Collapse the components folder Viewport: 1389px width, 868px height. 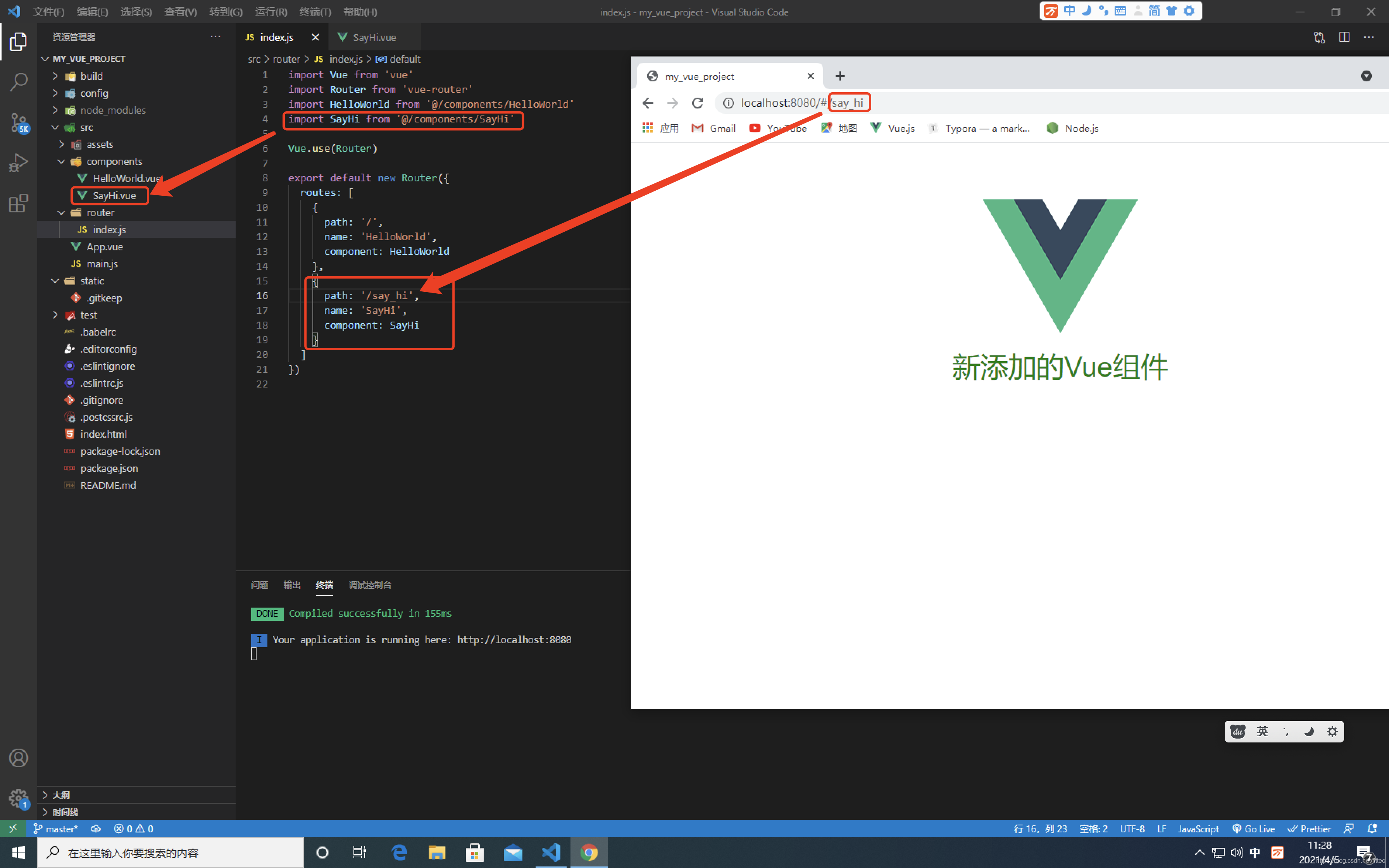[61, 161]
